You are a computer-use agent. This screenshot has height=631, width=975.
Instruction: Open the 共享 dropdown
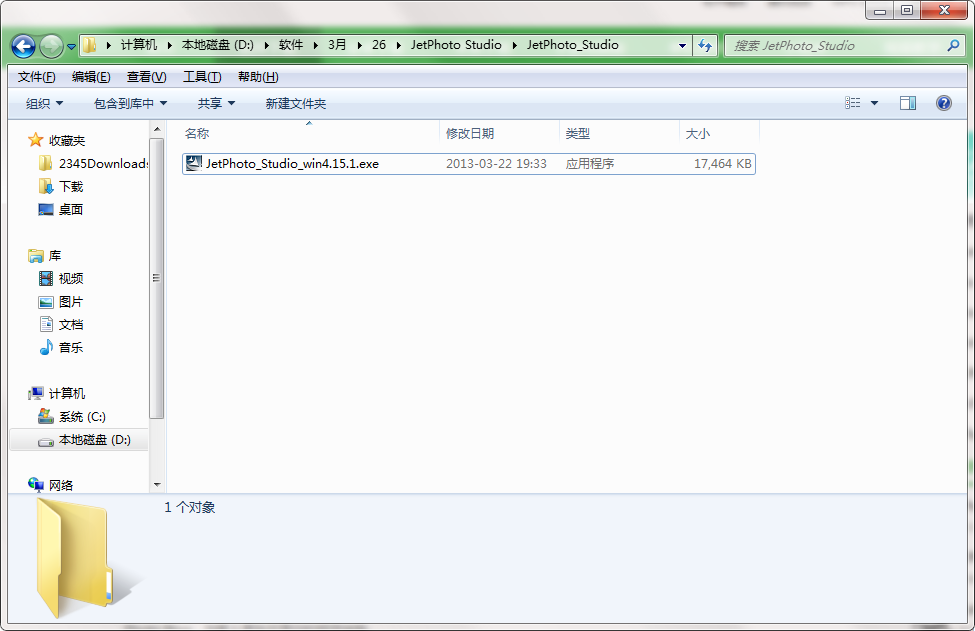(216, 103)
